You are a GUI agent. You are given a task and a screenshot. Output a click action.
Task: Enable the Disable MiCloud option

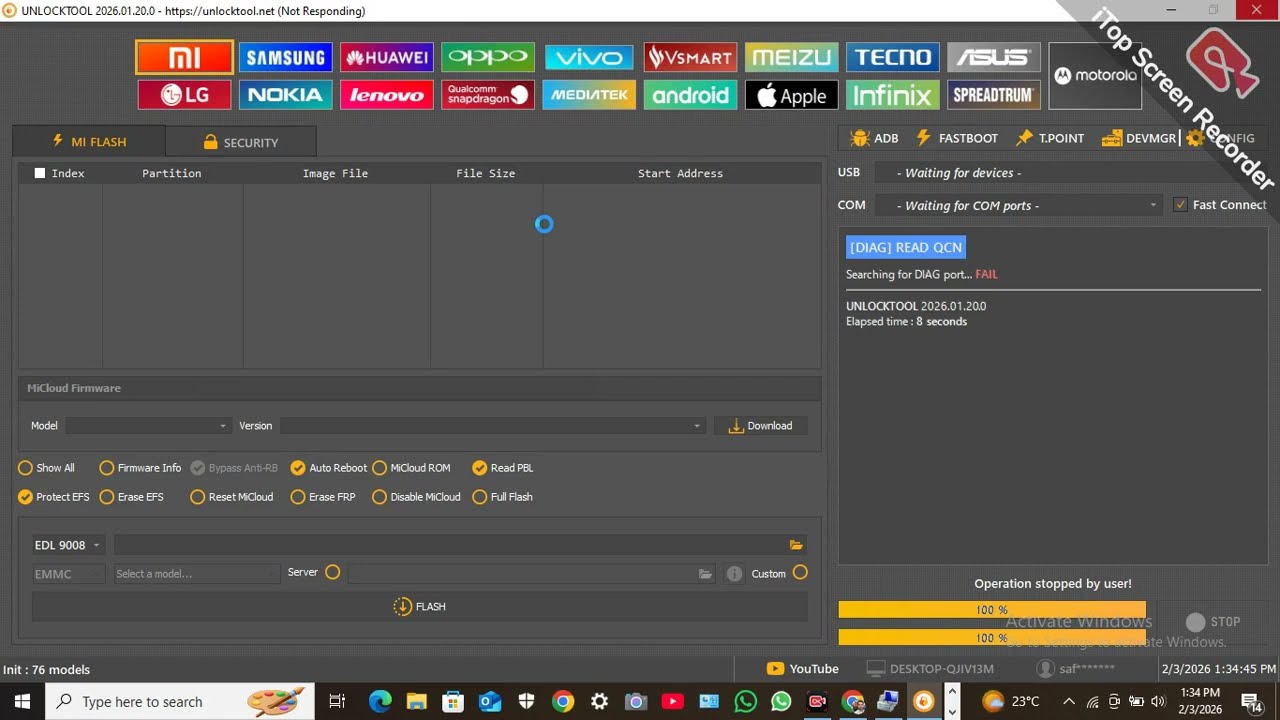[x=417, y=497]
